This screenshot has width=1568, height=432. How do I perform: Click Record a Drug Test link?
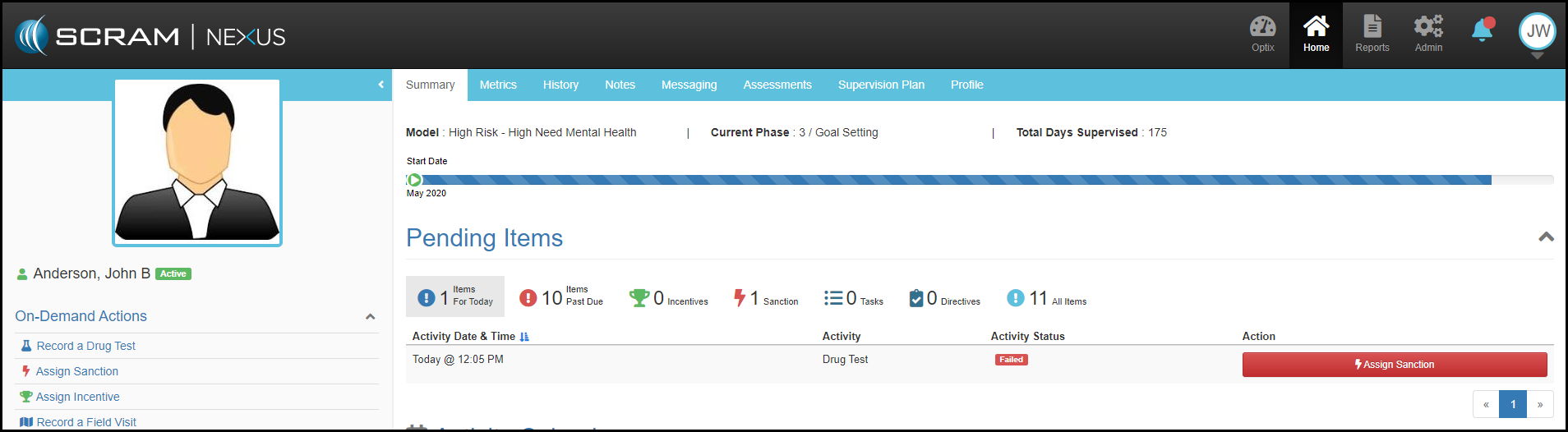click(x=85, y=346)
